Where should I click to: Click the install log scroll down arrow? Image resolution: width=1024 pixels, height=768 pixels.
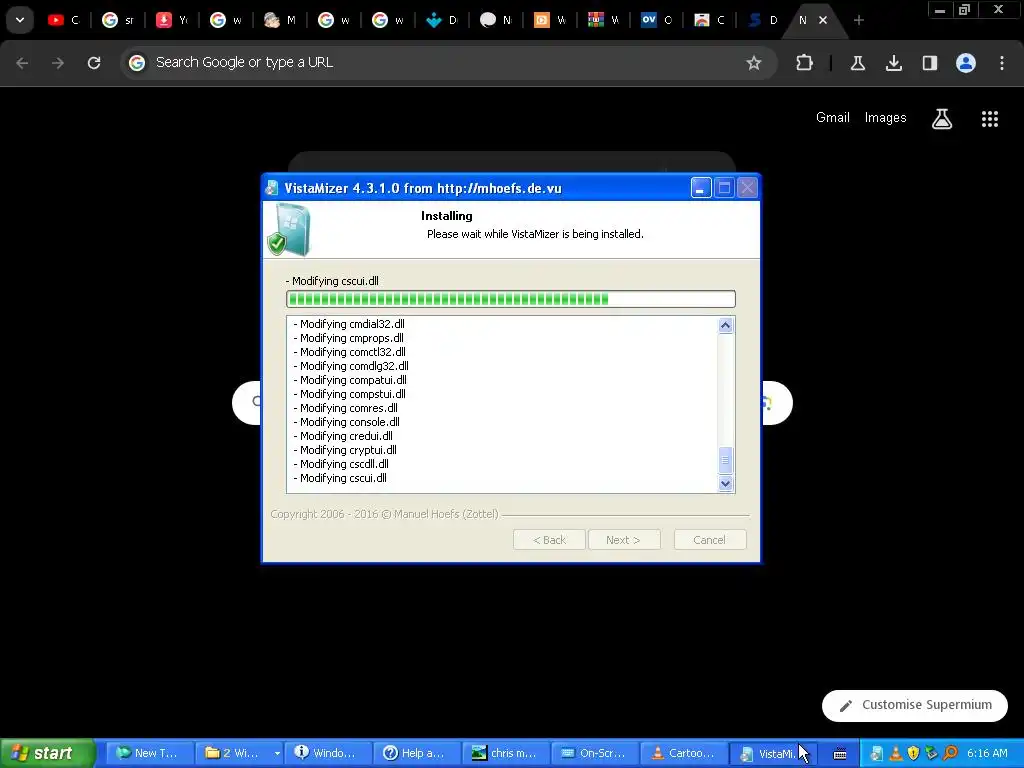tap(726, 484)
